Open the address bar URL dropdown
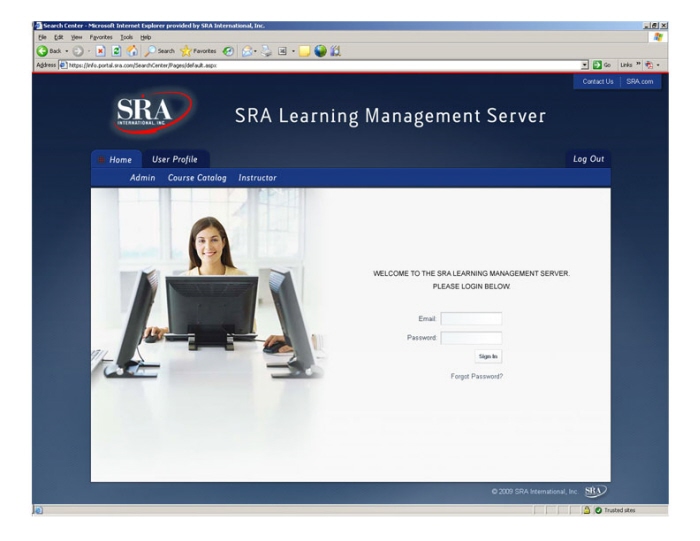 pyautogui.click(x=585, y=65)
